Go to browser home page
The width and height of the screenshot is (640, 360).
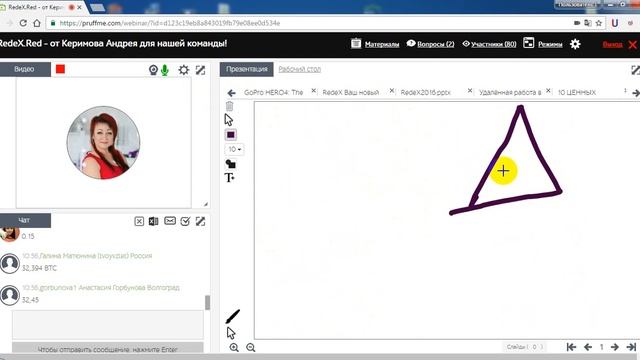37,23
